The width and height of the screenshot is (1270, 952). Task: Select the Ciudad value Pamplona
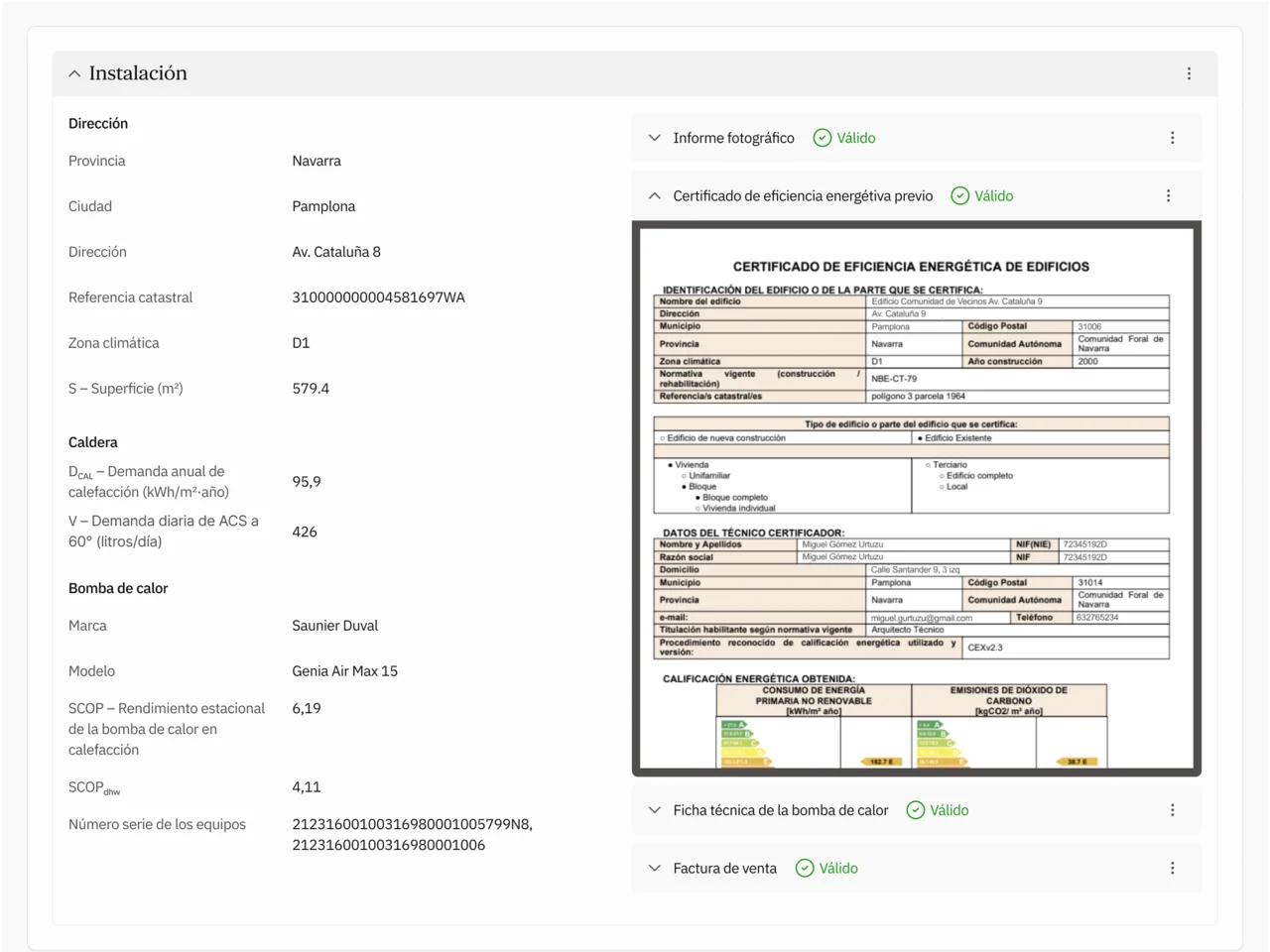point(323,206)
